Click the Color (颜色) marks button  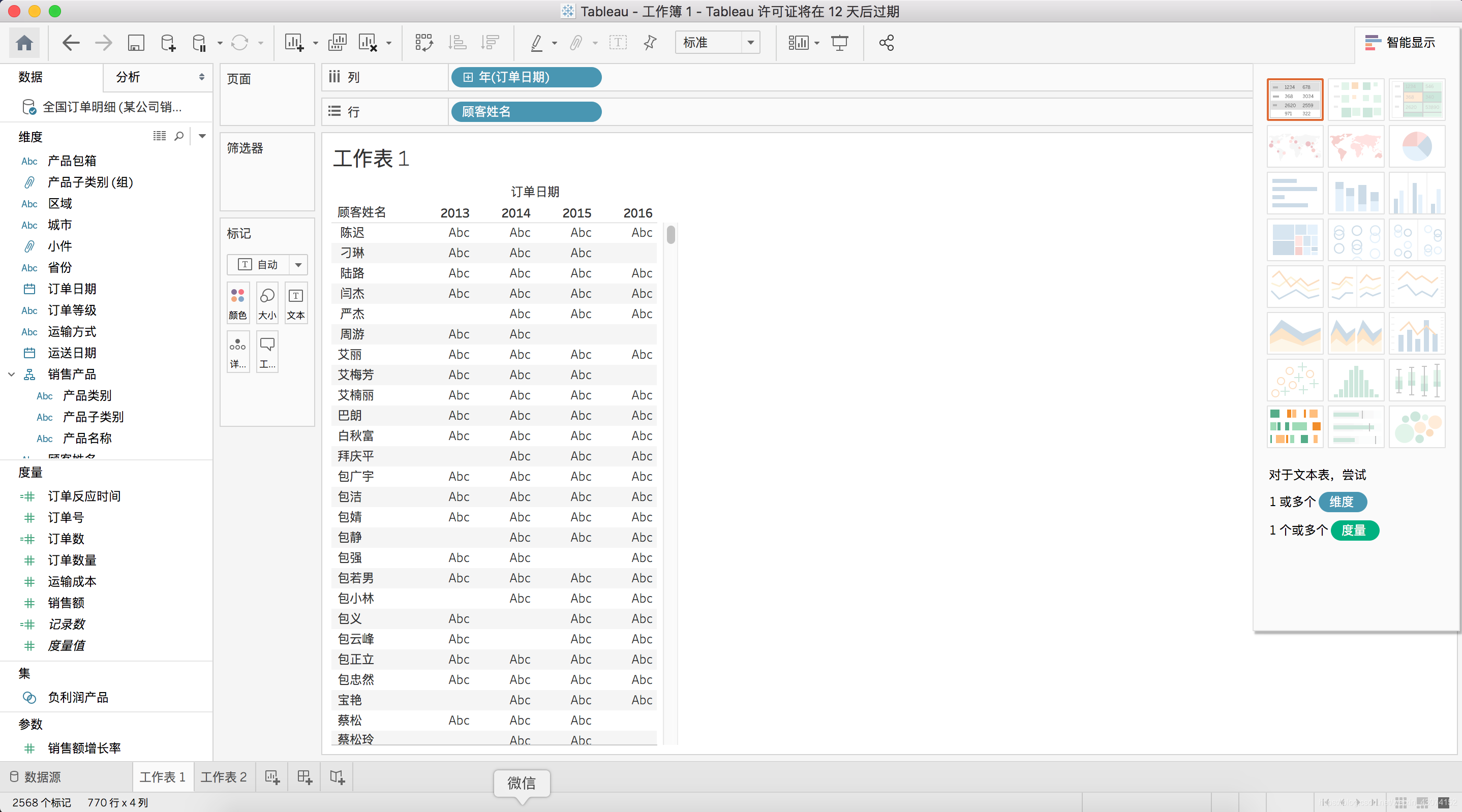(x=238, y=303)
